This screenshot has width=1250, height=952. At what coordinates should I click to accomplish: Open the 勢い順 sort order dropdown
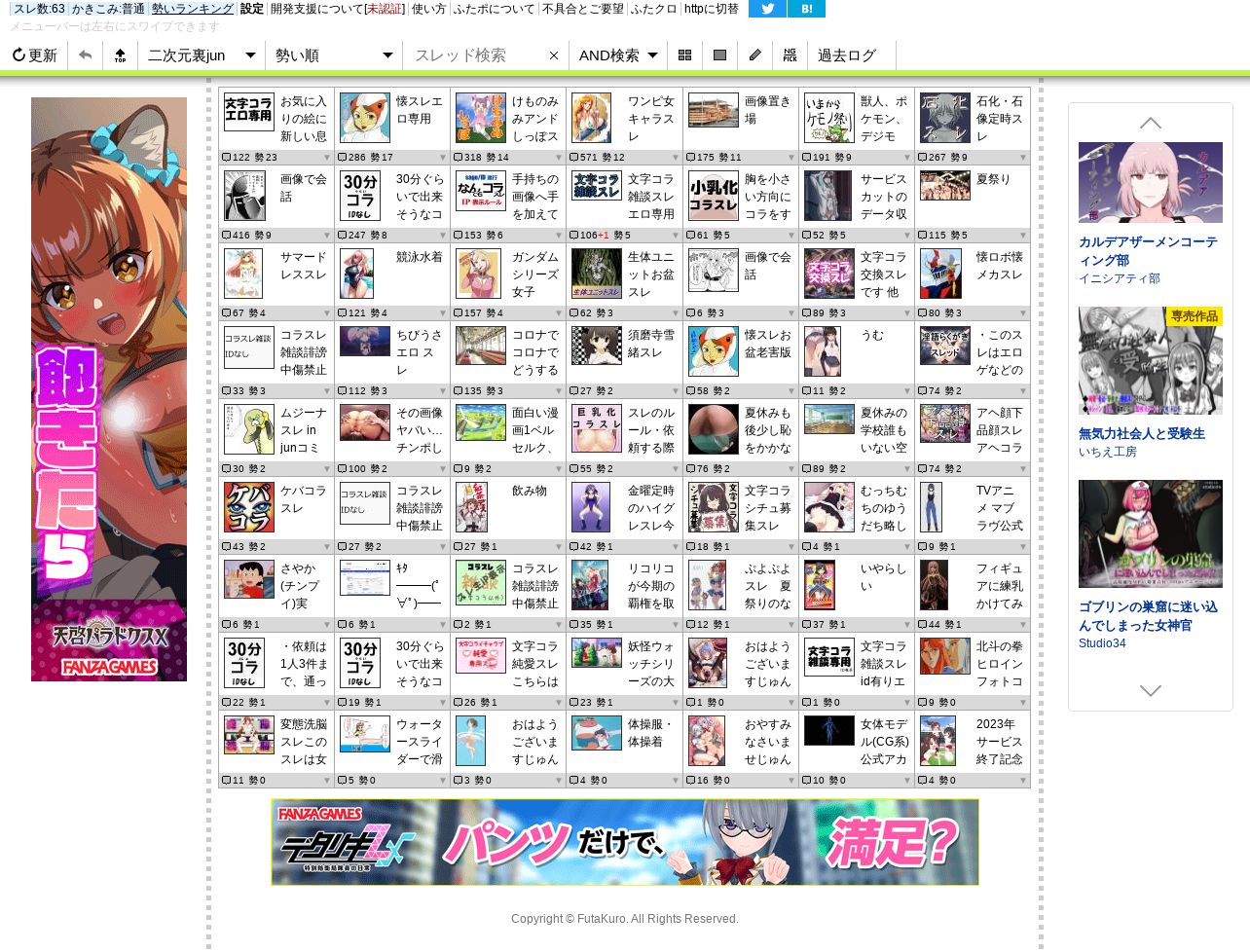334,55
